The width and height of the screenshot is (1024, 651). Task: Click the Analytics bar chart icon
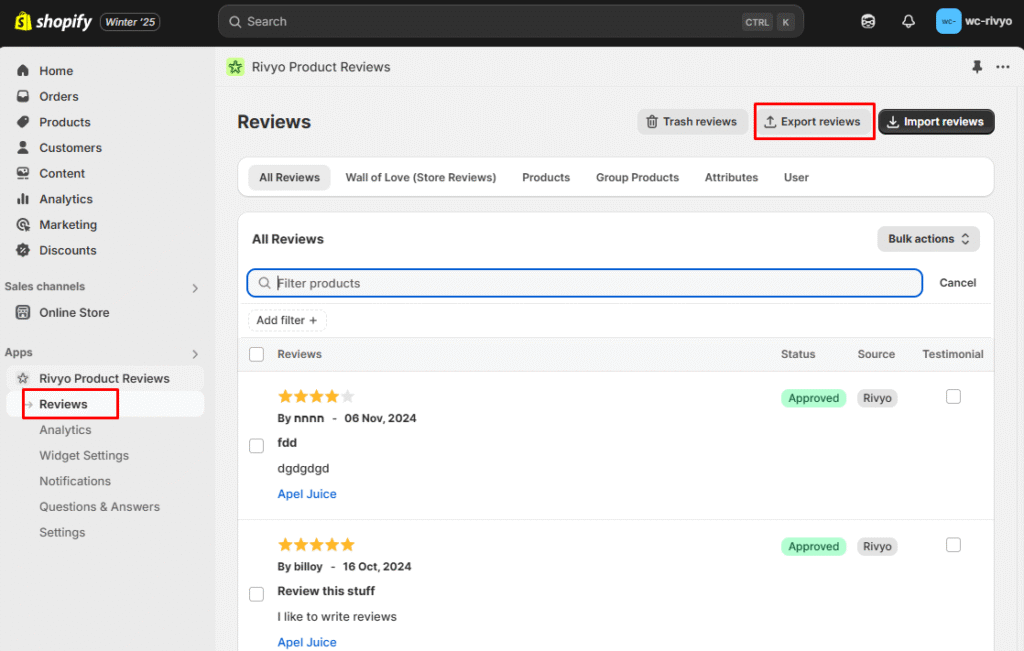(23, 199)
